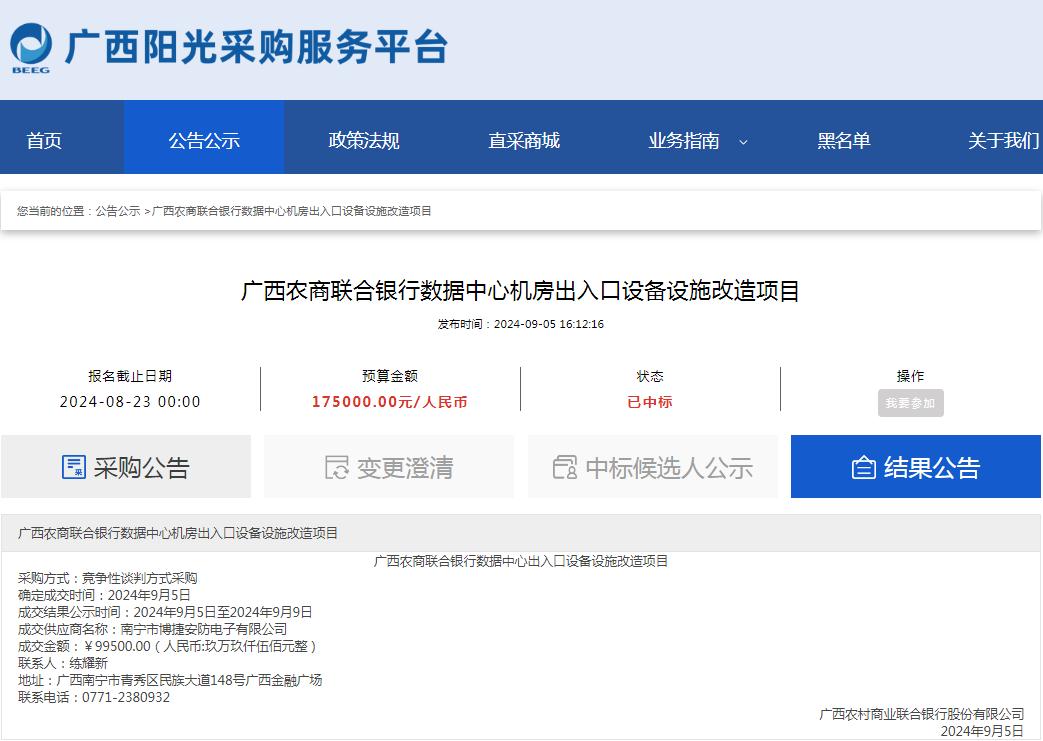
Task: Click supplier name 南宁市博捷安防电子有限公司
Action: [x=204, y=629]
